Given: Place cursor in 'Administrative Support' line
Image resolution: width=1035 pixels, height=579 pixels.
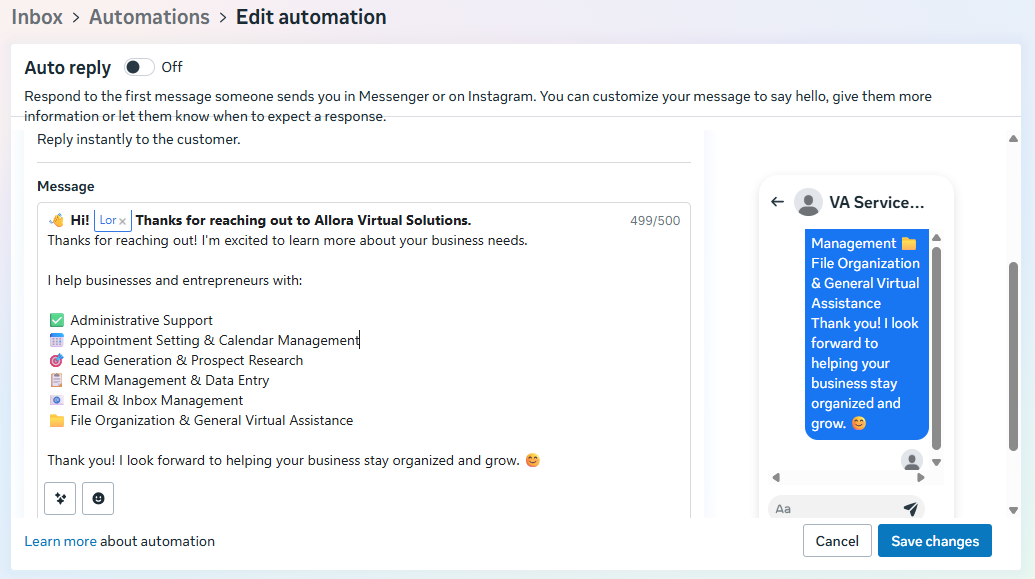Looking at the screenshot, I should (141, 320).
